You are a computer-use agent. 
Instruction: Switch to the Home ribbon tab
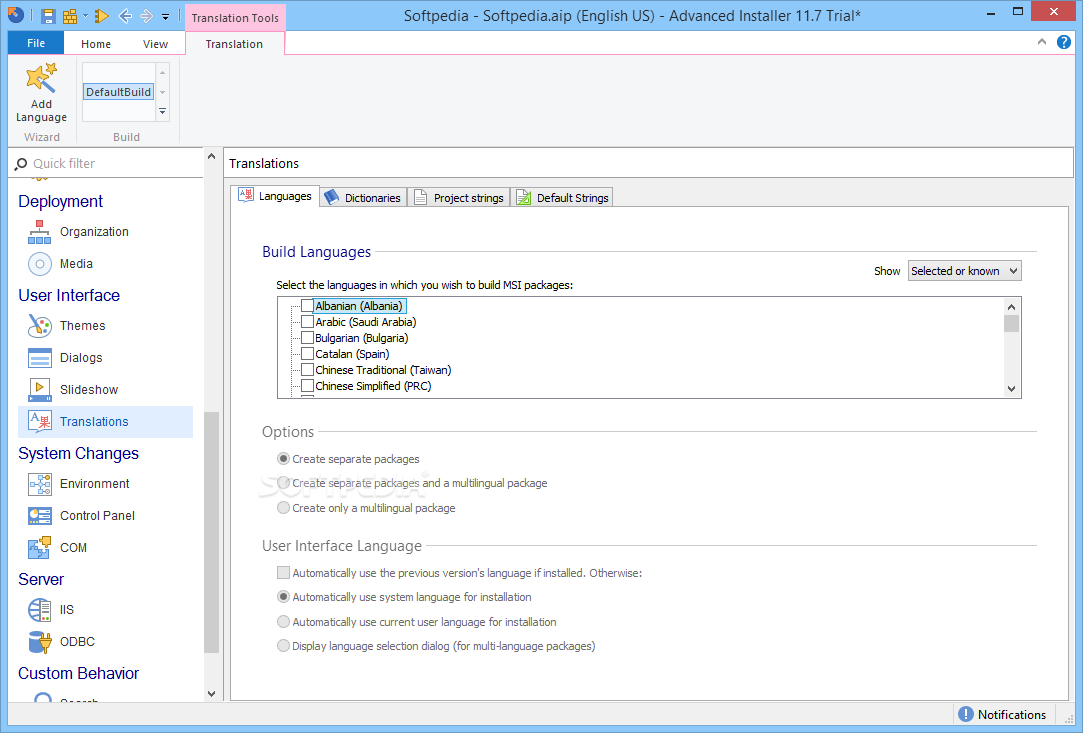click(x=95, y=44)
